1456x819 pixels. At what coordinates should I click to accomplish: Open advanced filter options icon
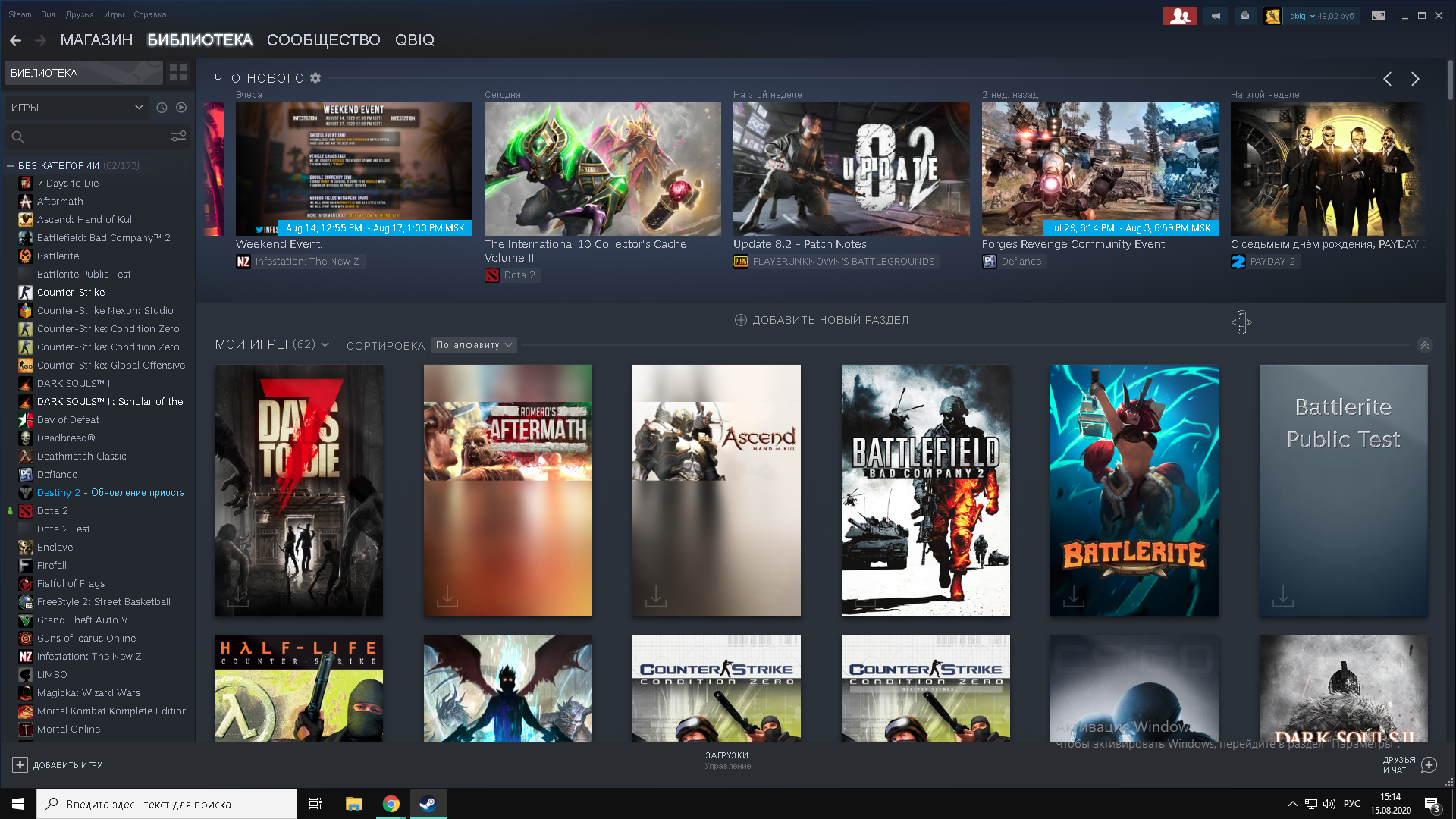[178, 136]
